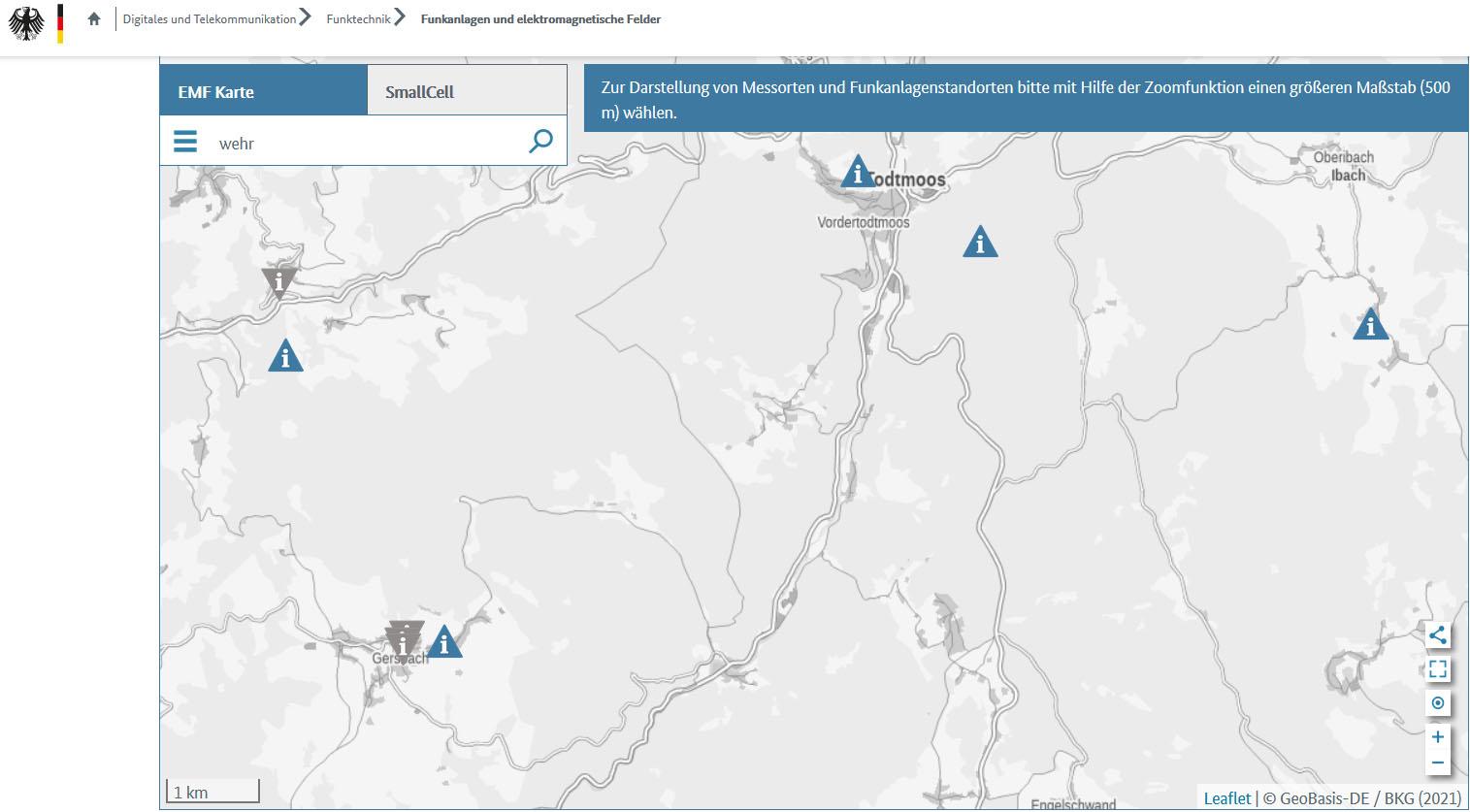Zoom out with the minus button

coord(1437,763)
